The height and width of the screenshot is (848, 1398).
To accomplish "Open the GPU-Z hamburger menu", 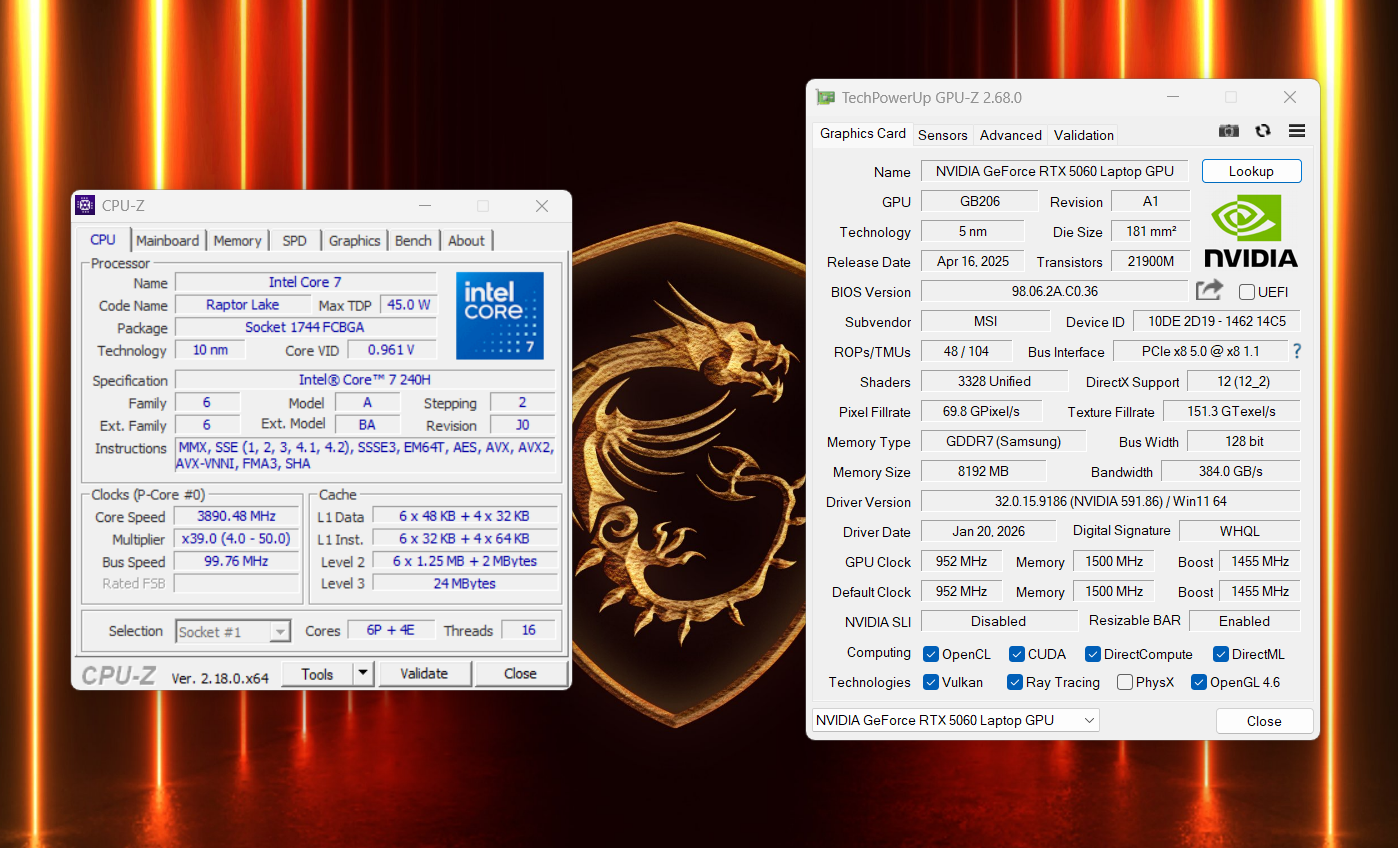I will pyautogui.click(x=1297, y=131).
